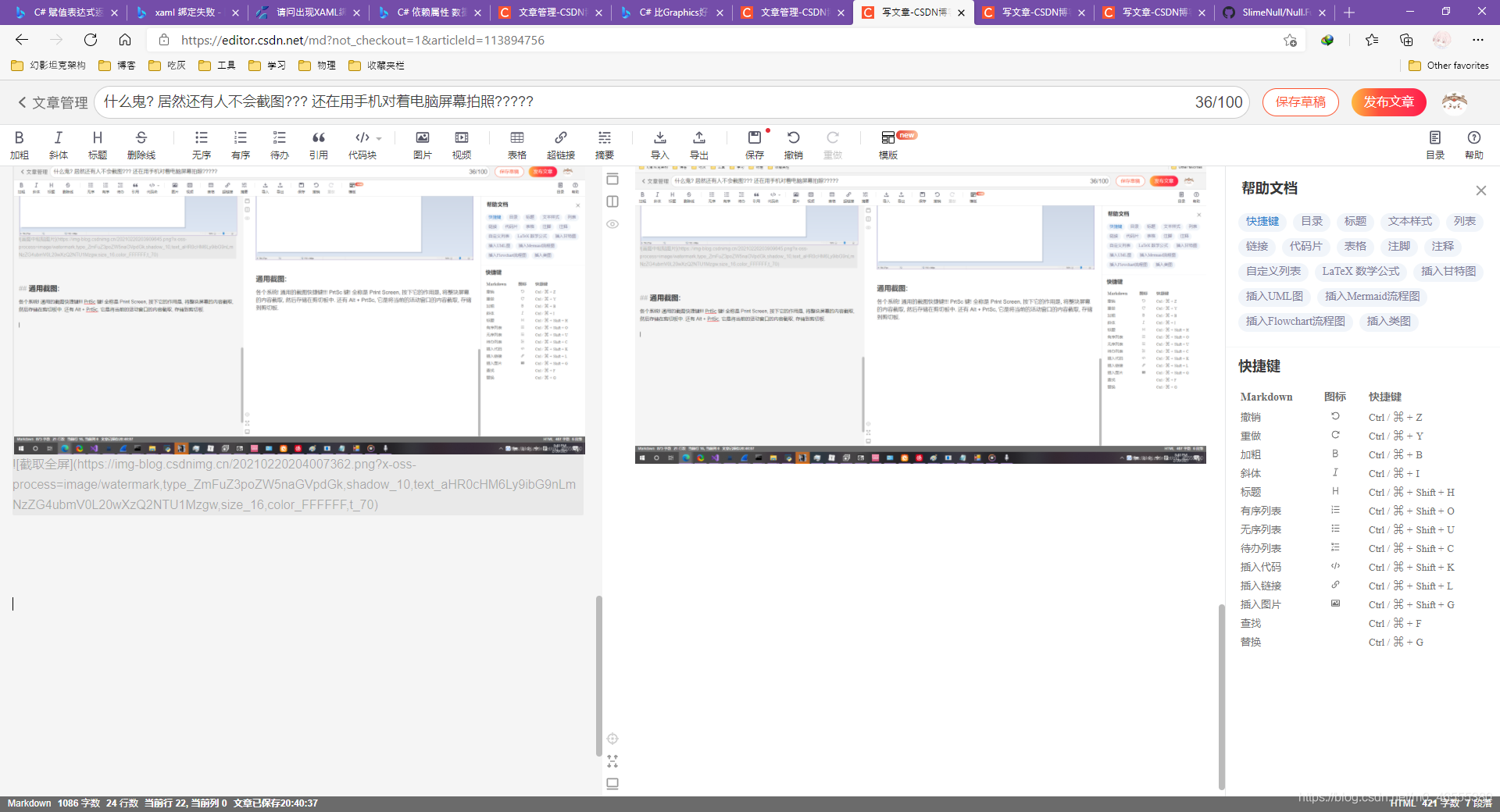Toggle split-column layout icon in divider

tap(612, 201)
